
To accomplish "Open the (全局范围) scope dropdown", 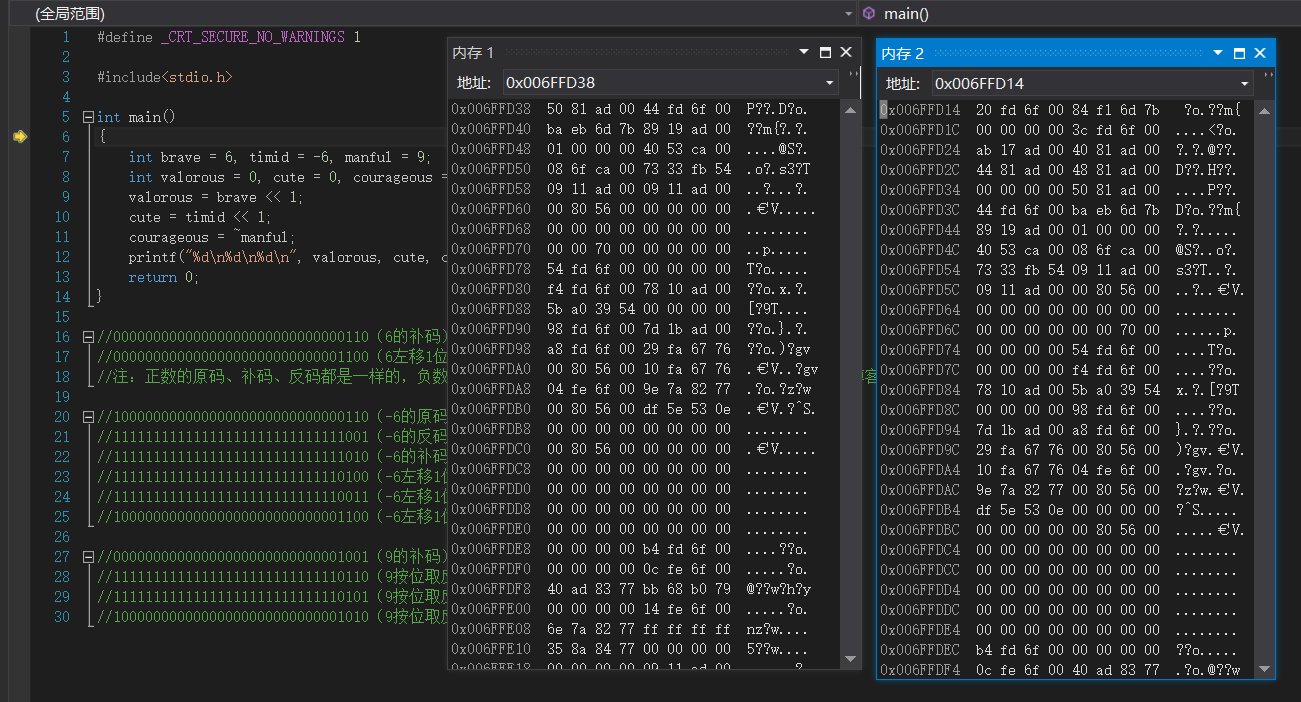I will (x=848, y=14).
